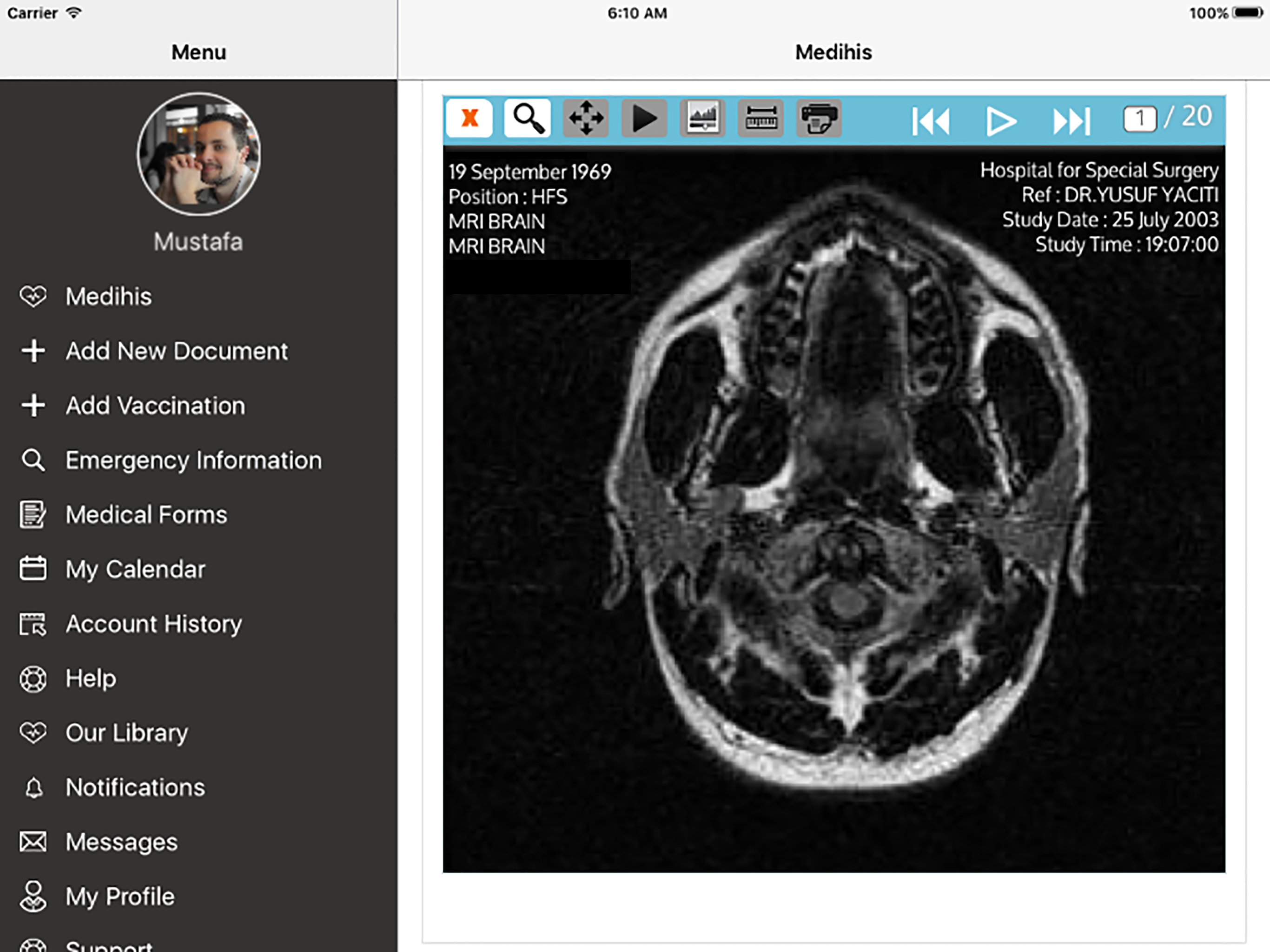Open Notifications from side menu
The image size is (1270, 952).
(198, 787)
